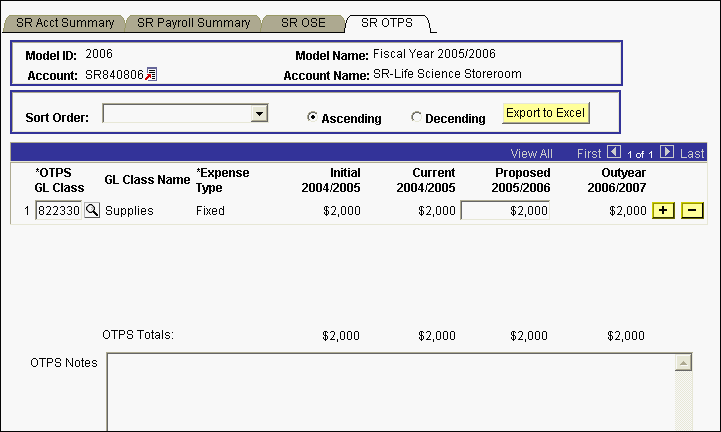The height and width of the screenshot is (432, 721).
Task: Select the SR OTPS tab
Action: [388, 22]
